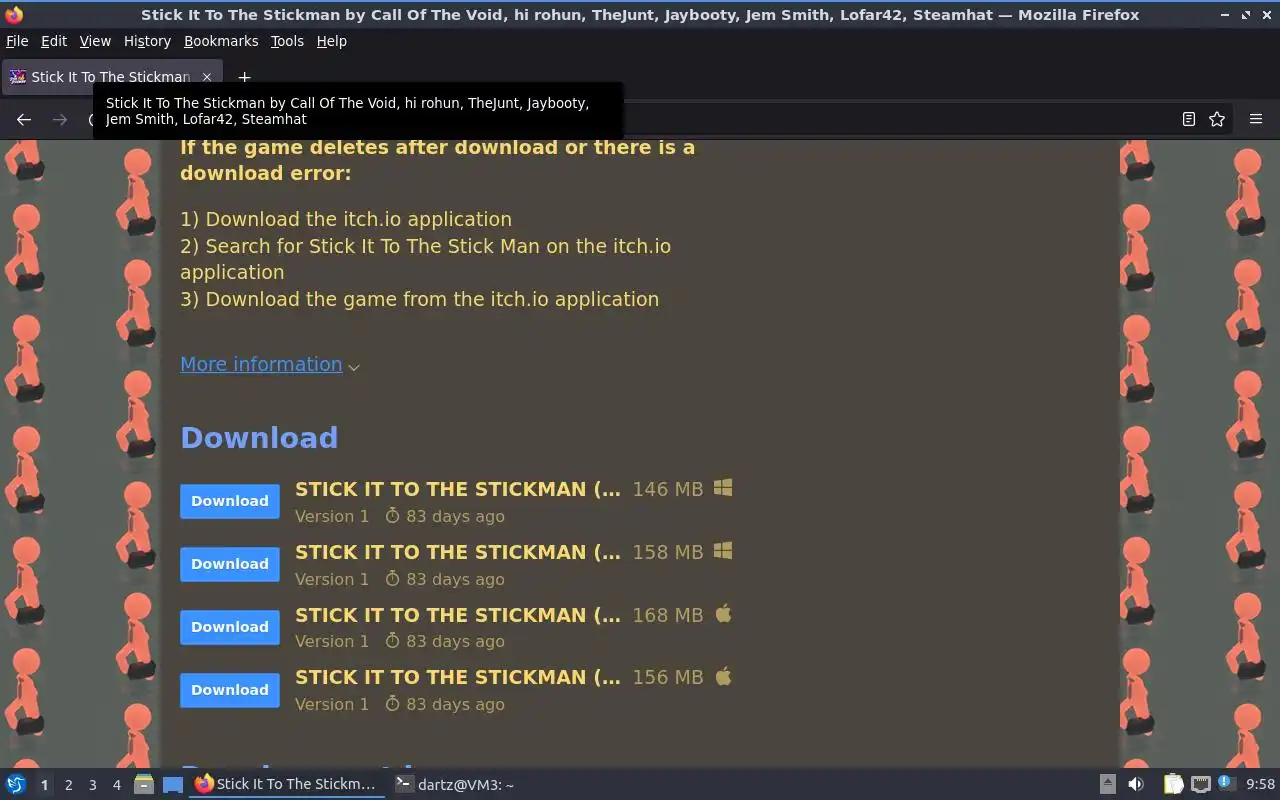Open the file manager from the taskbar
Screen dimensions: 1280x800
point(144,784)
